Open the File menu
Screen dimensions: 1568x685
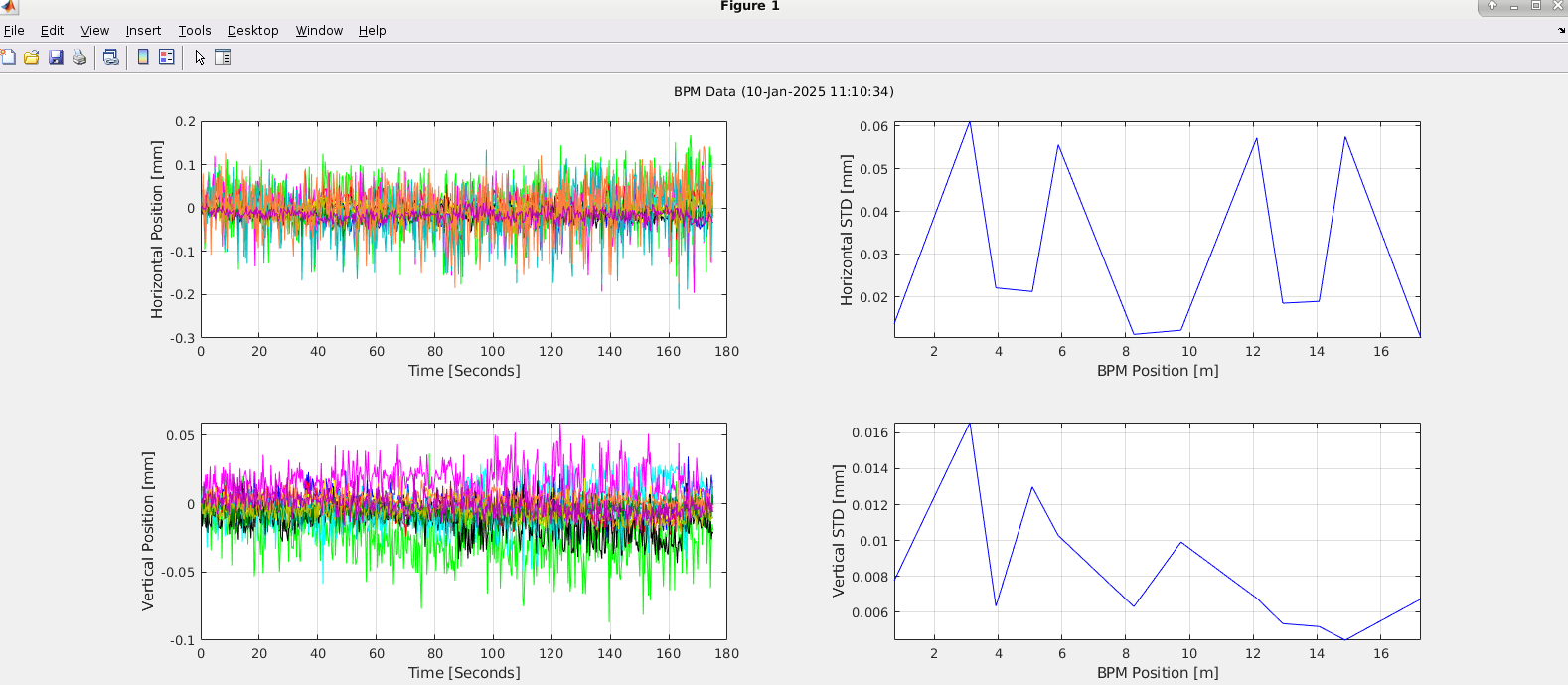[x=14, y=31]
